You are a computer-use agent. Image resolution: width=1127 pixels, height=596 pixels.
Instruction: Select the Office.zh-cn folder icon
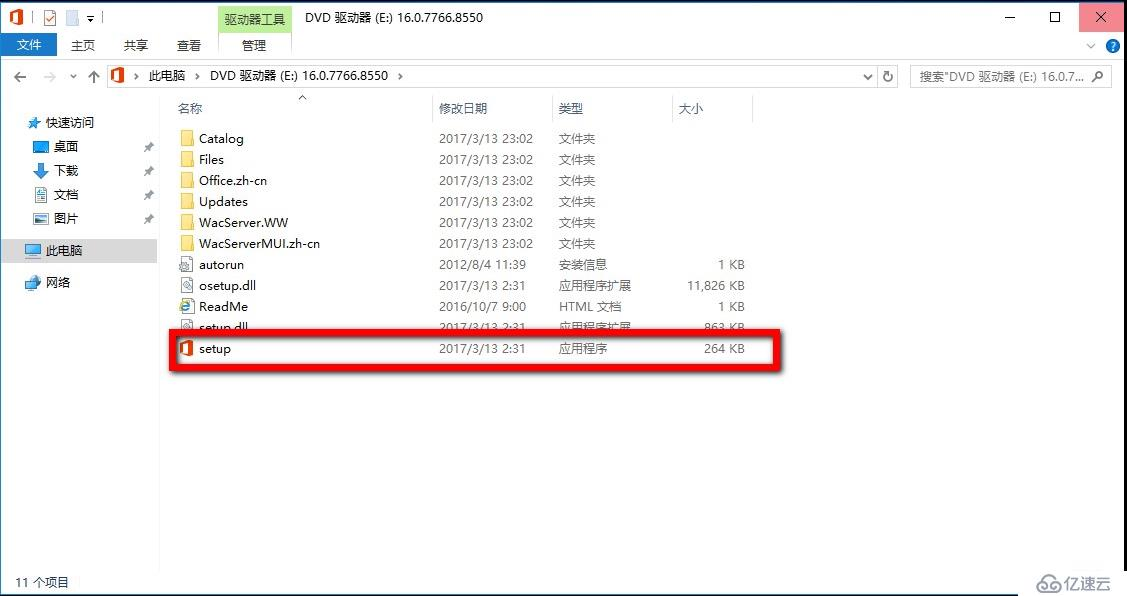pos(187,180)
